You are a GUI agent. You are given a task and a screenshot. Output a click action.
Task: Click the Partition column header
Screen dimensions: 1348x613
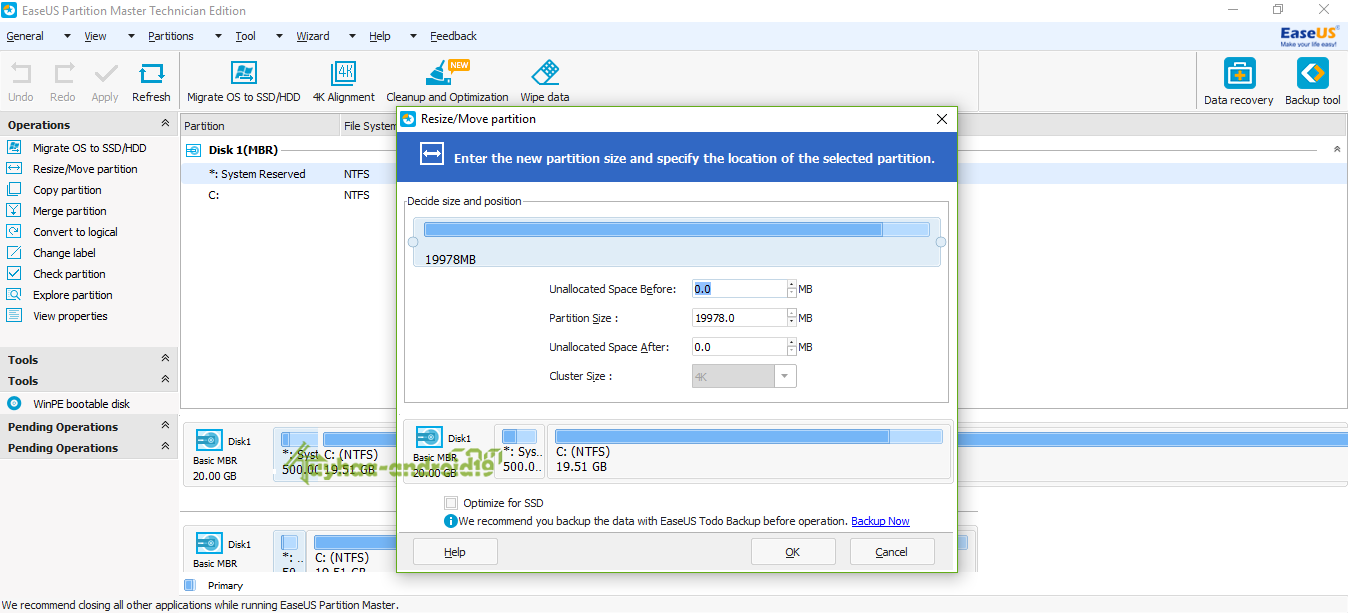(x=260, y=126)
